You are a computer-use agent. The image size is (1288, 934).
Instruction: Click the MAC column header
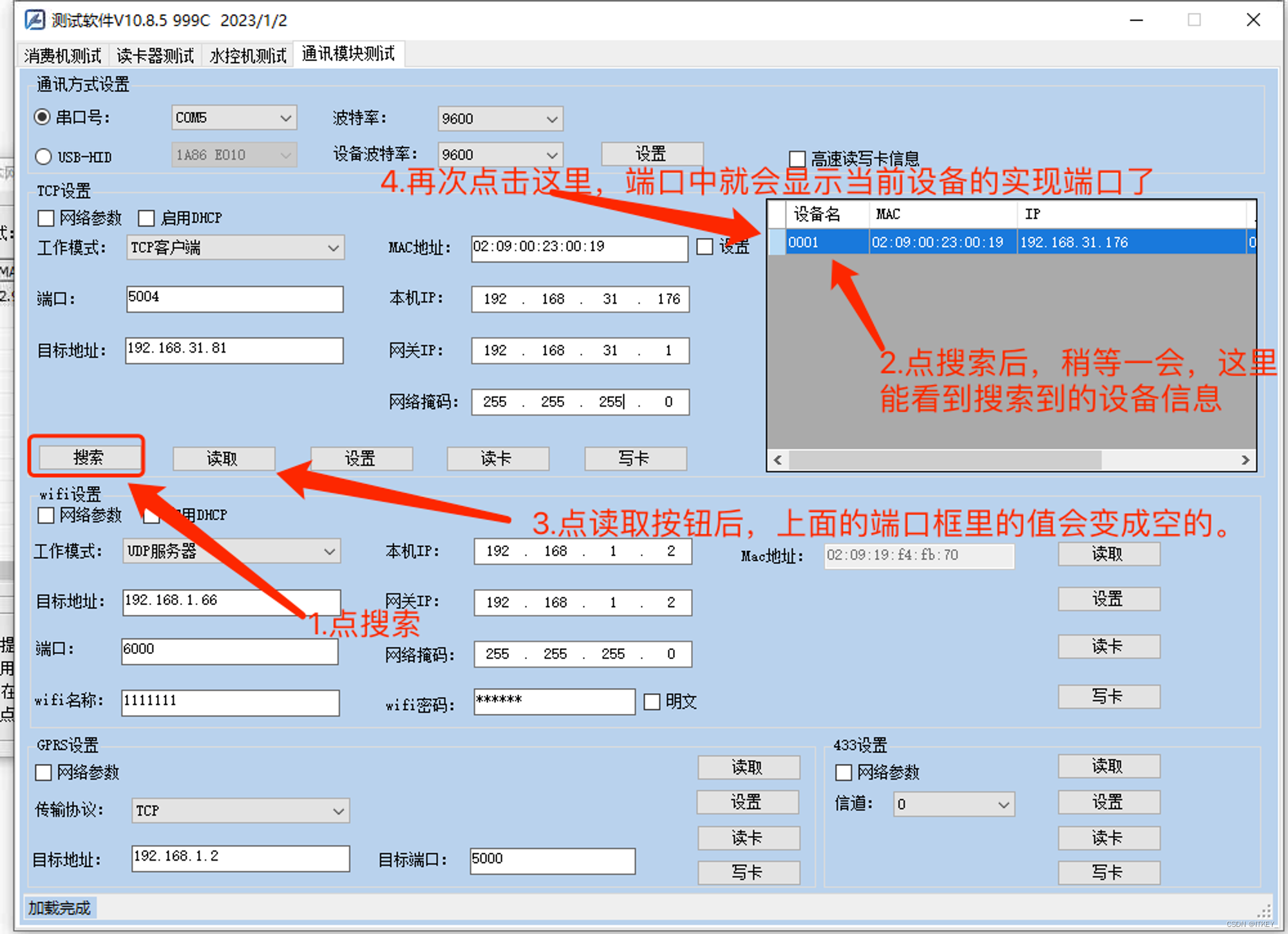pyautogui.click(x=942, y=214)
